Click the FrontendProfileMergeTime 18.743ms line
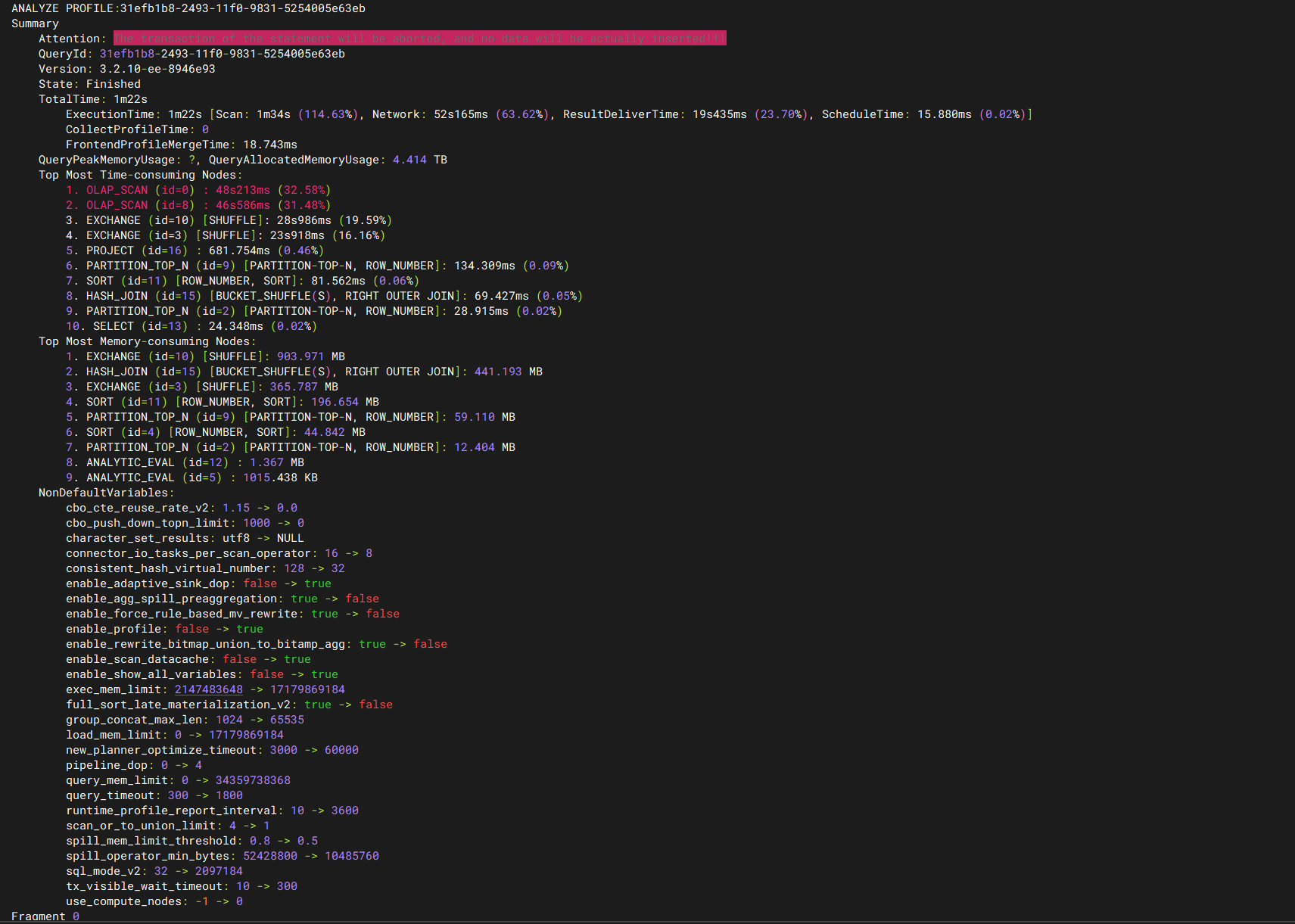1295x924 pixels. coord(181,145)
